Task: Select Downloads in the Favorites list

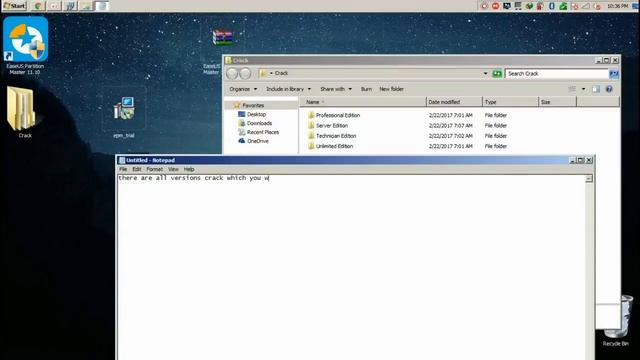Action: [259, 123]
